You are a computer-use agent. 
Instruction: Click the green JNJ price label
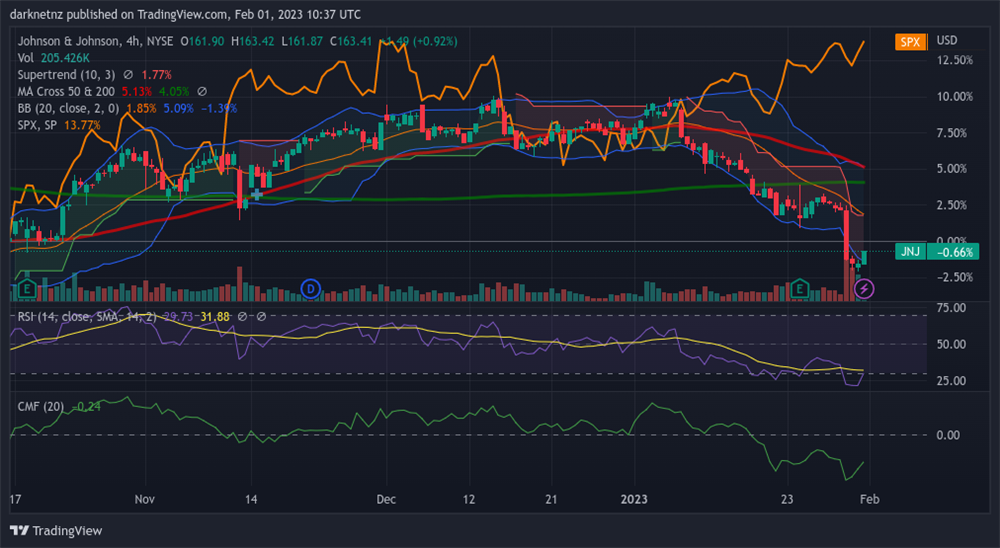[x=910, y=252]
